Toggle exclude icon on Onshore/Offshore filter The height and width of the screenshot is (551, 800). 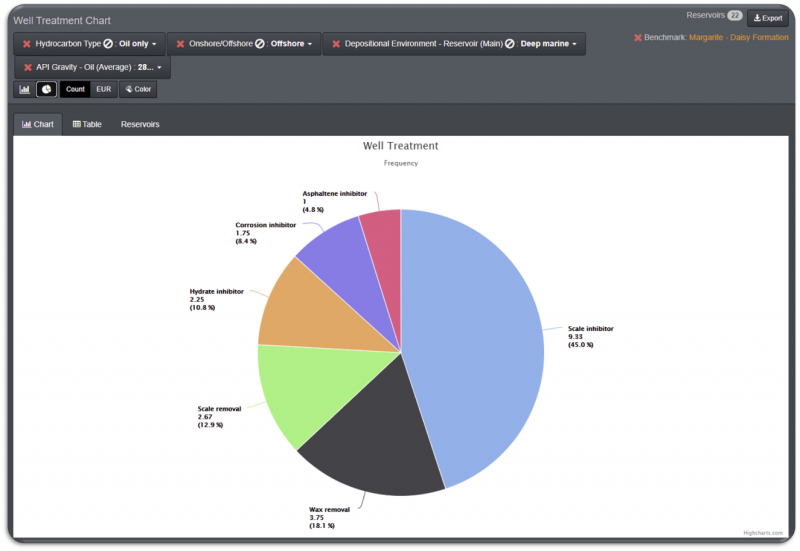pos(259,44)
